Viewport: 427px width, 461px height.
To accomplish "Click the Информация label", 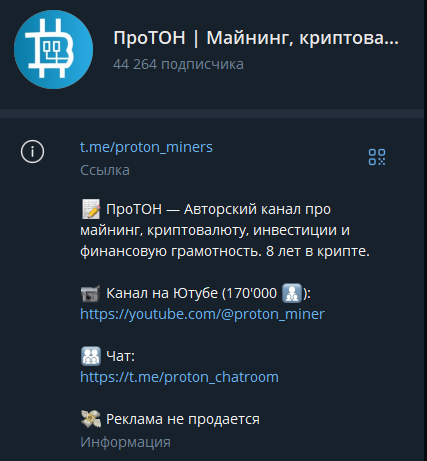I will (125, 443).
